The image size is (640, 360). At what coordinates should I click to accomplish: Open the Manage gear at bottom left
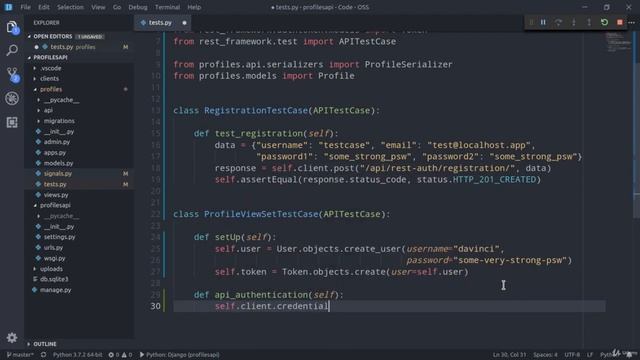pos(12,338)
